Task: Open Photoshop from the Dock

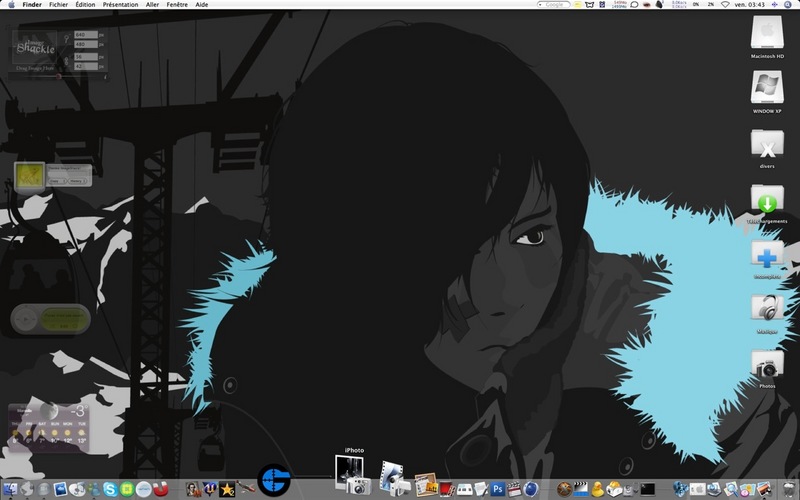Action: (497, 489)
